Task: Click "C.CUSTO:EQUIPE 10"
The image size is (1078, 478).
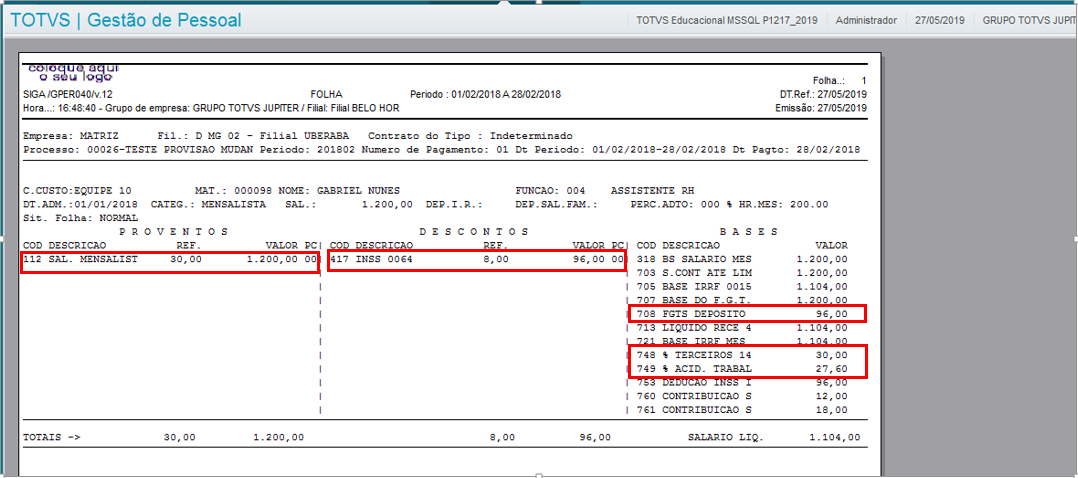Action: [77, 191]
